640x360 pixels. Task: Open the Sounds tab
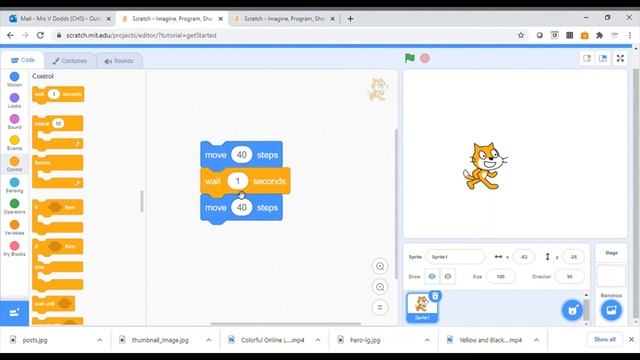(x=119, y=61)
